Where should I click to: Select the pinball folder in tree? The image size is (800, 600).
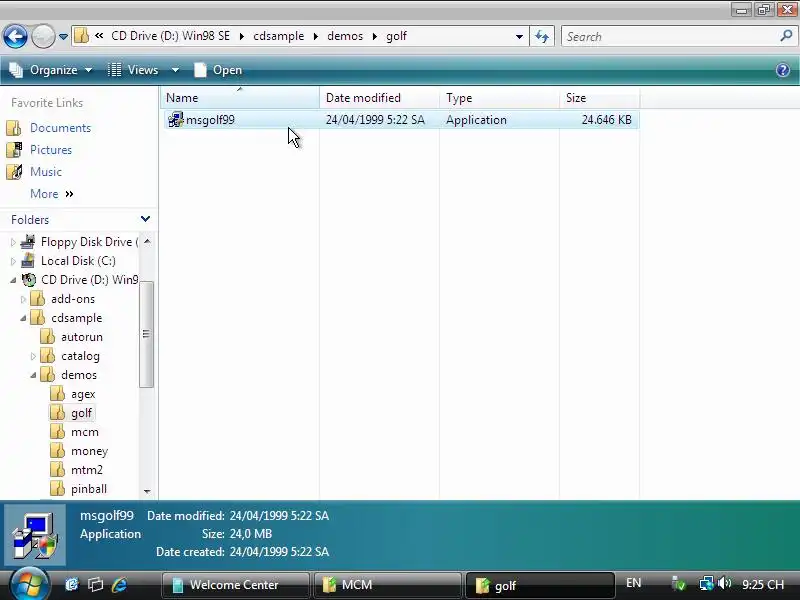click(x=89, y=489)
